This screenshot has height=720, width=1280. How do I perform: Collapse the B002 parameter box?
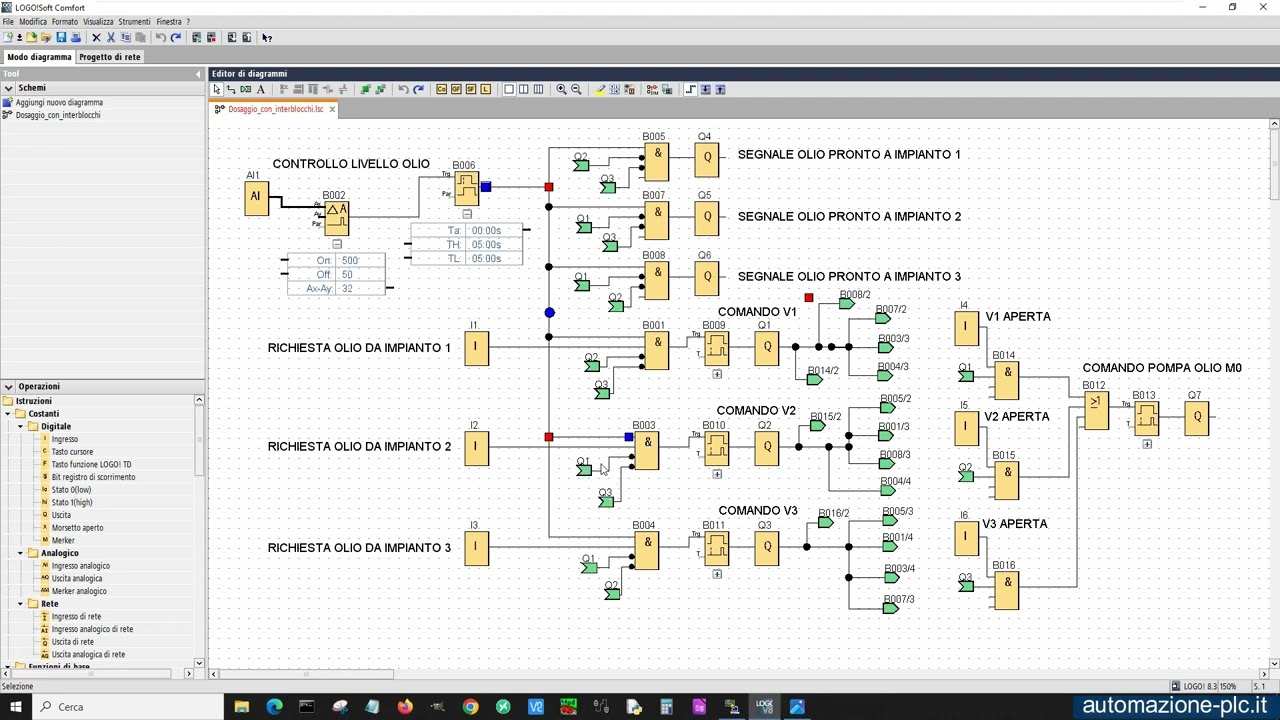click(337, 244)
